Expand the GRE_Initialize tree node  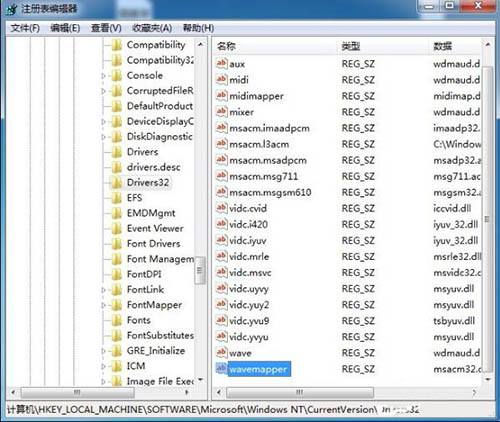[103, 351]
